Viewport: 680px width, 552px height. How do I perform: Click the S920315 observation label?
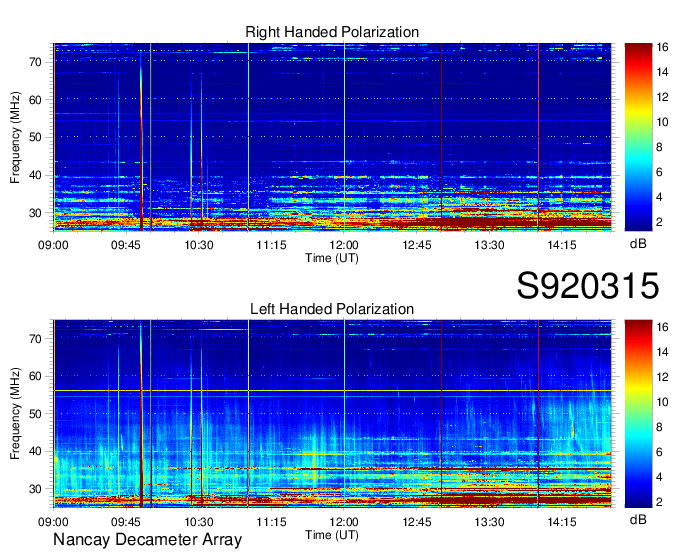(x=588, y=286)
